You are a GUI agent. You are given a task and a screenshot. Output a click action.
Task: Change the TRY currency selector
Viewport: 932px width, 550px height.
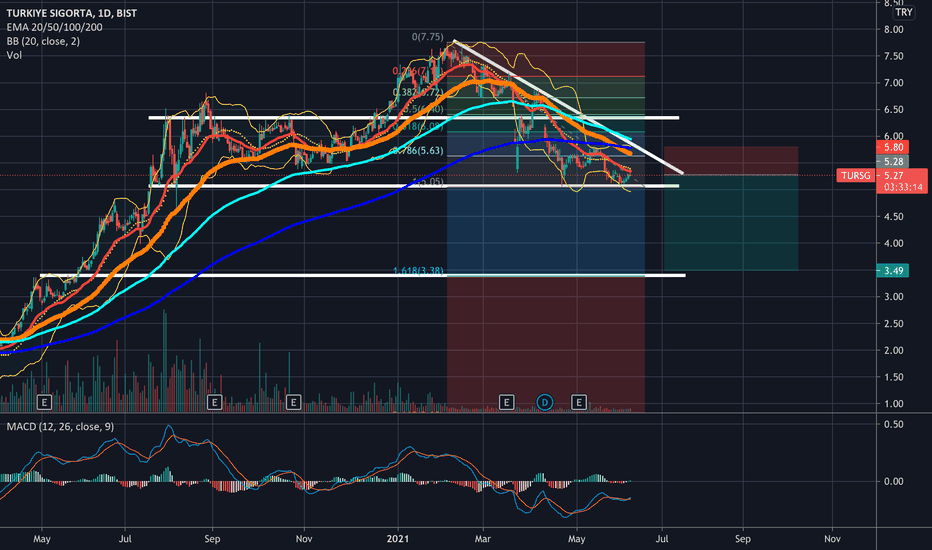(x=903, y=12)
